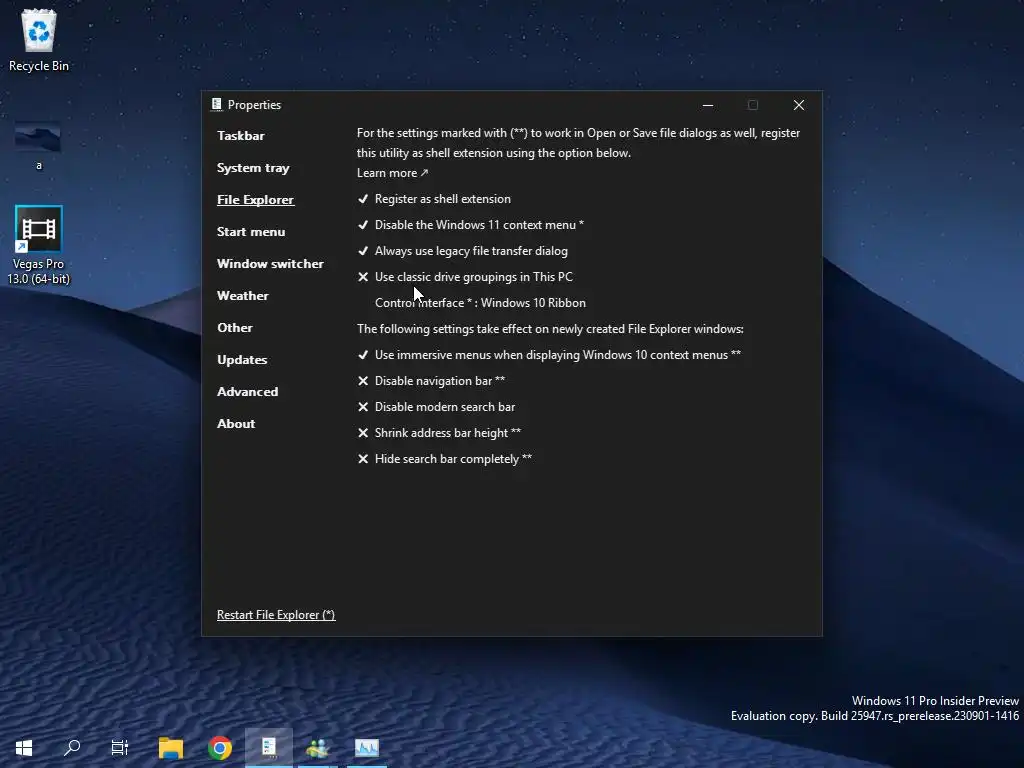1024x768 pixels.
Task: Select the Properties app taskbar icon
Action: (269, 748)
